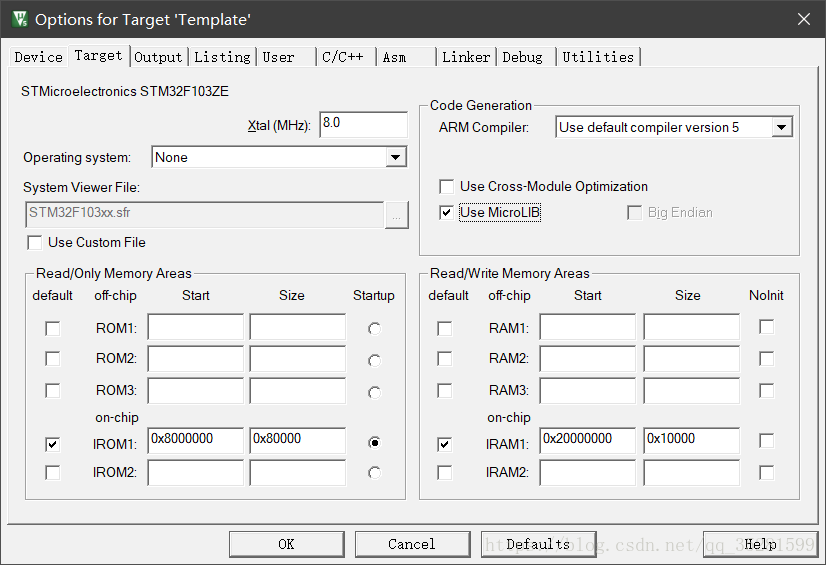Close the Options for Target dialog
826x565 pixels.
click(804, 19)
